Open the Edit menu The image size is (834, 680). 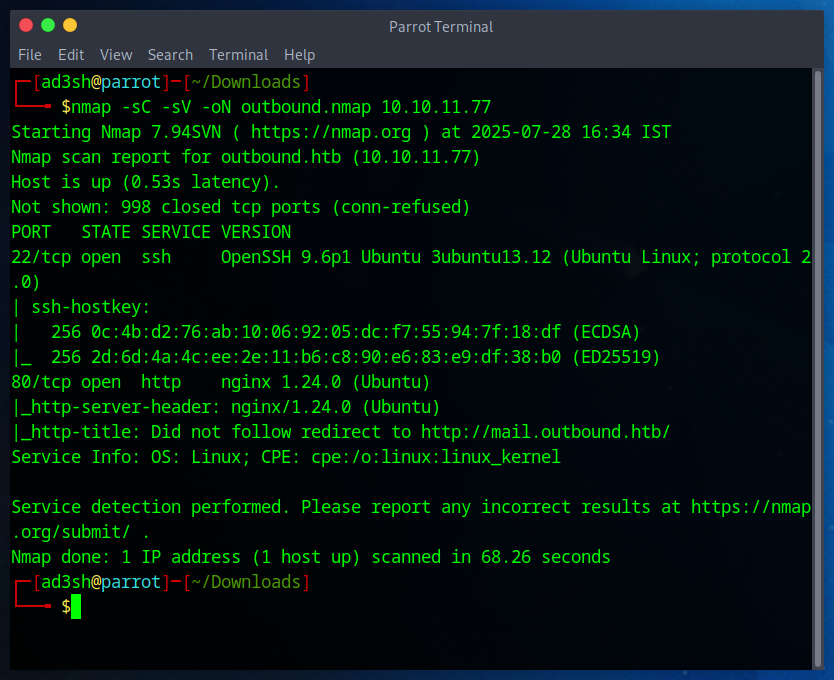71,55
